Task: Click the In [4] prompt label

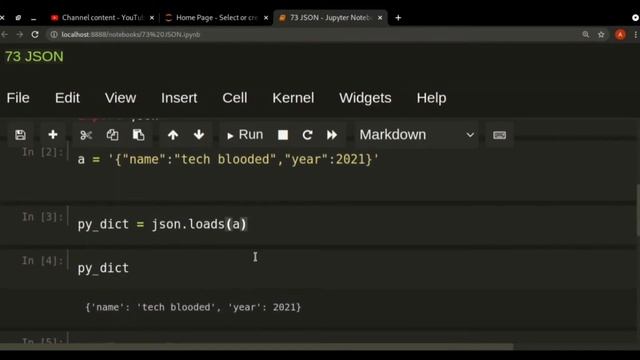Action: [x=42, y=260]
